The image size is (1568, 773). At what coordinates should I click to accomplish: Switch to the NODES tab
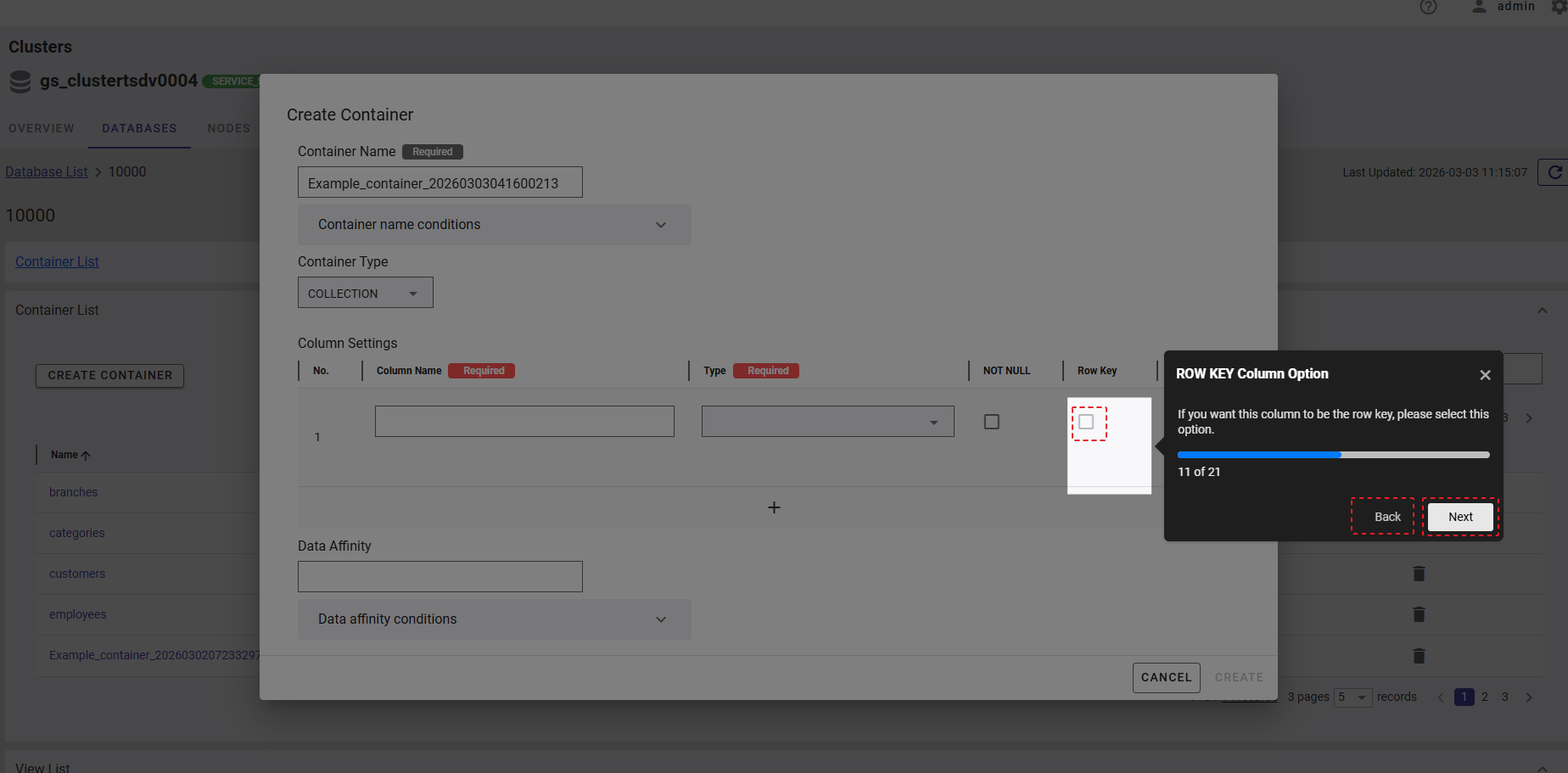click(229, 128)
